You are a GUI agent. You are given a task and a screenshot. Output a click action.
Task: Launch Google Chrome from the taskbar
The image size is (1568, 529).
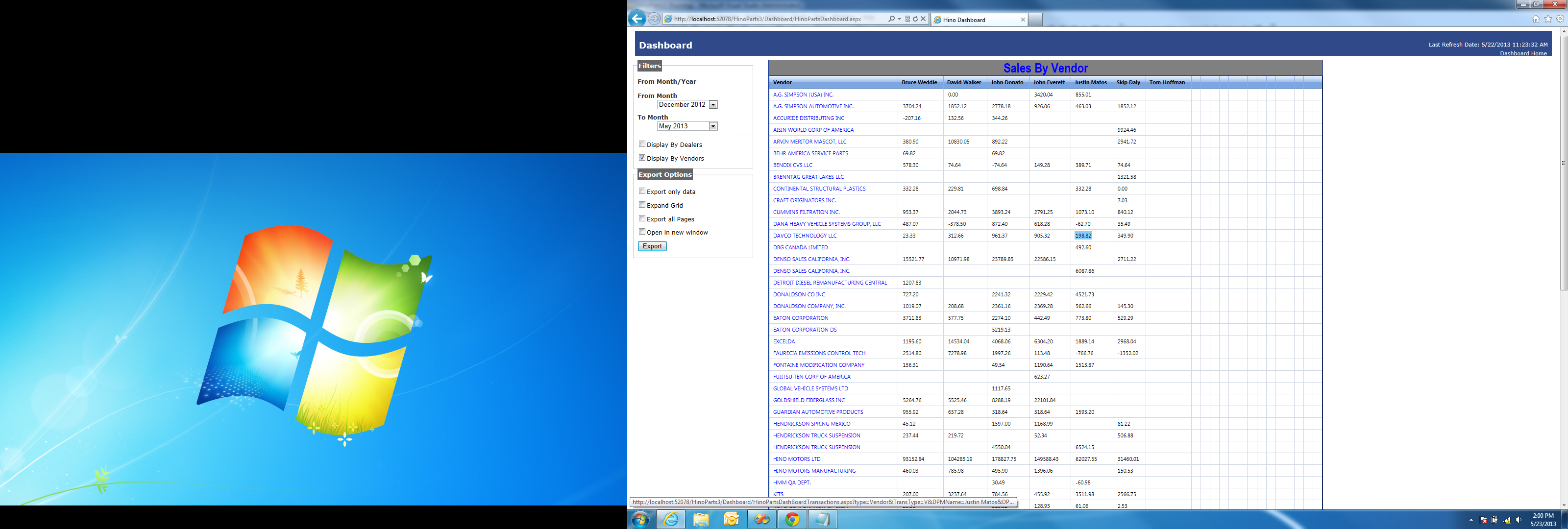[x=792, y=519]
